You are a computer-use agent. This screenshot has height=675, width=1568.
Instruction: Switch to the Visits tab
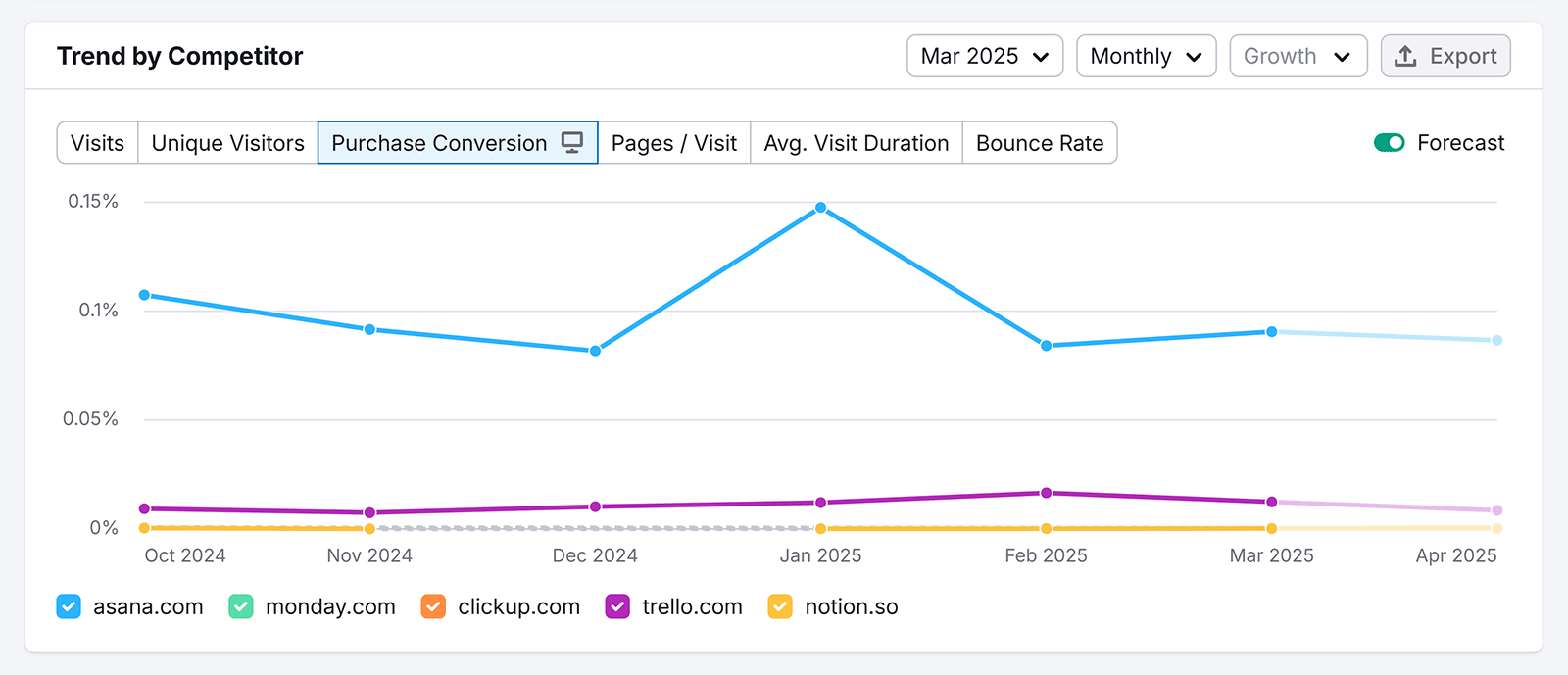[98, 143]
